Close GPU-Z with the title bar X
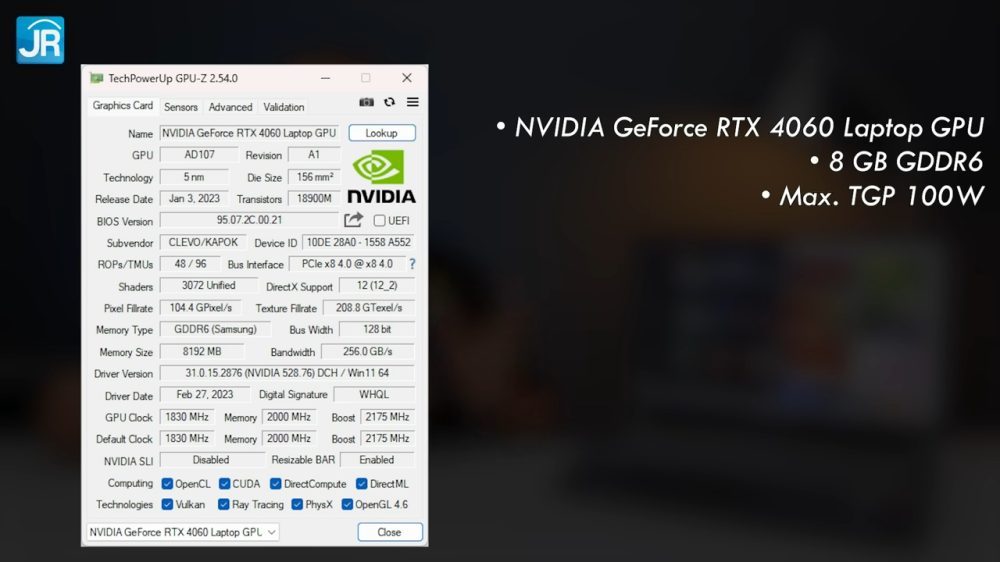 tap(407, 78)
